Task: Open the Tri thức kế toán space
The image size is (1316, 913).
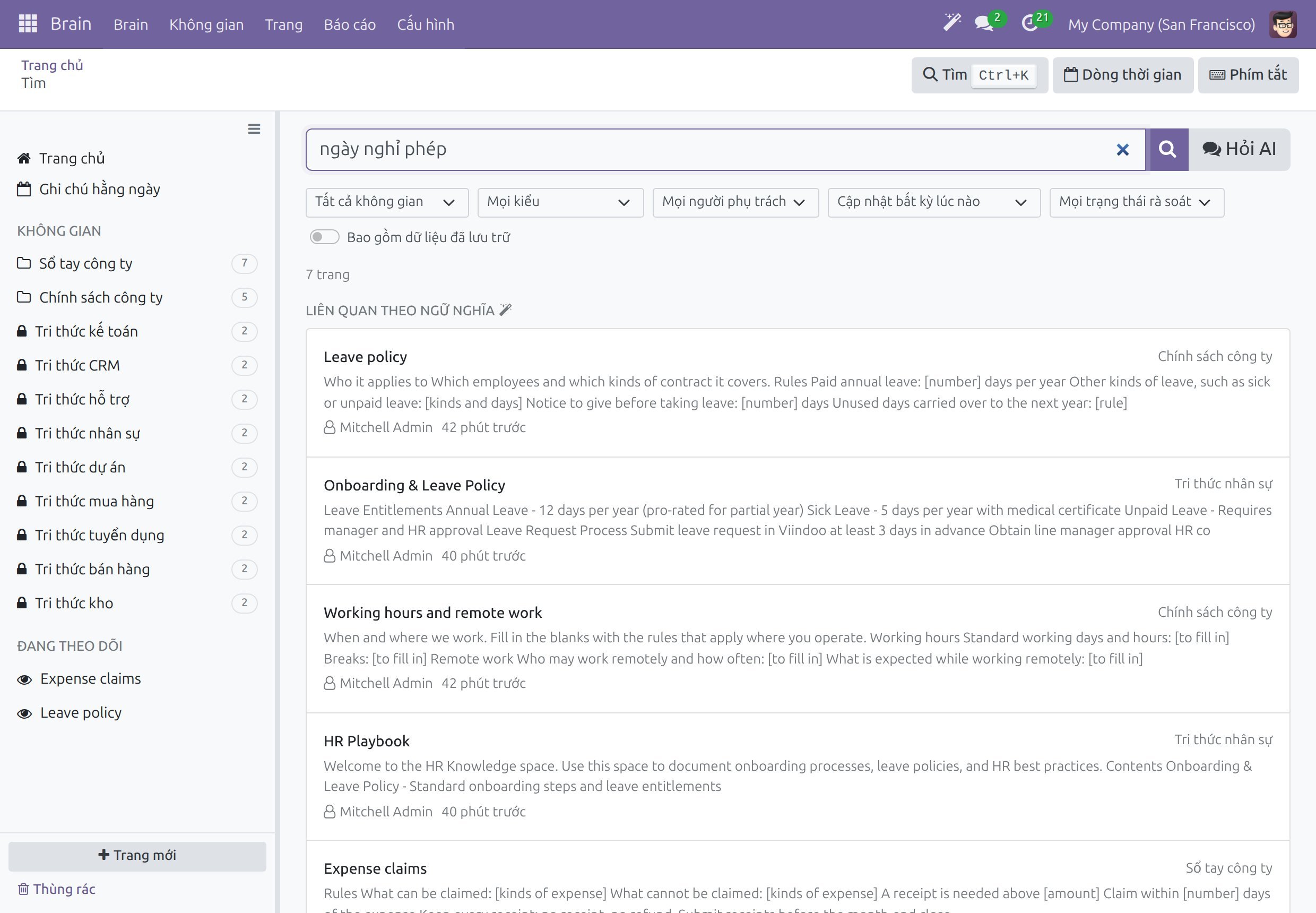Action: pyautogui.click(x=137, y=331)
